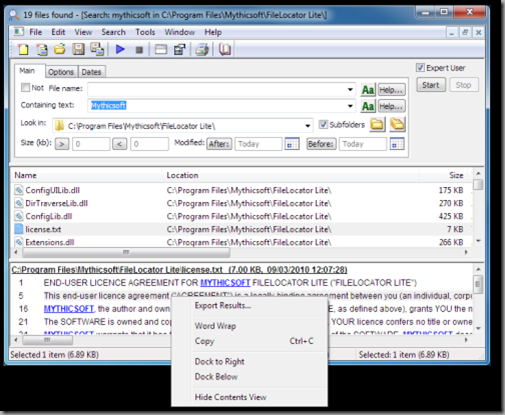Screen dimensions: 505x415
Task: Switch to the Dates tab
Action: click(91, 72)
